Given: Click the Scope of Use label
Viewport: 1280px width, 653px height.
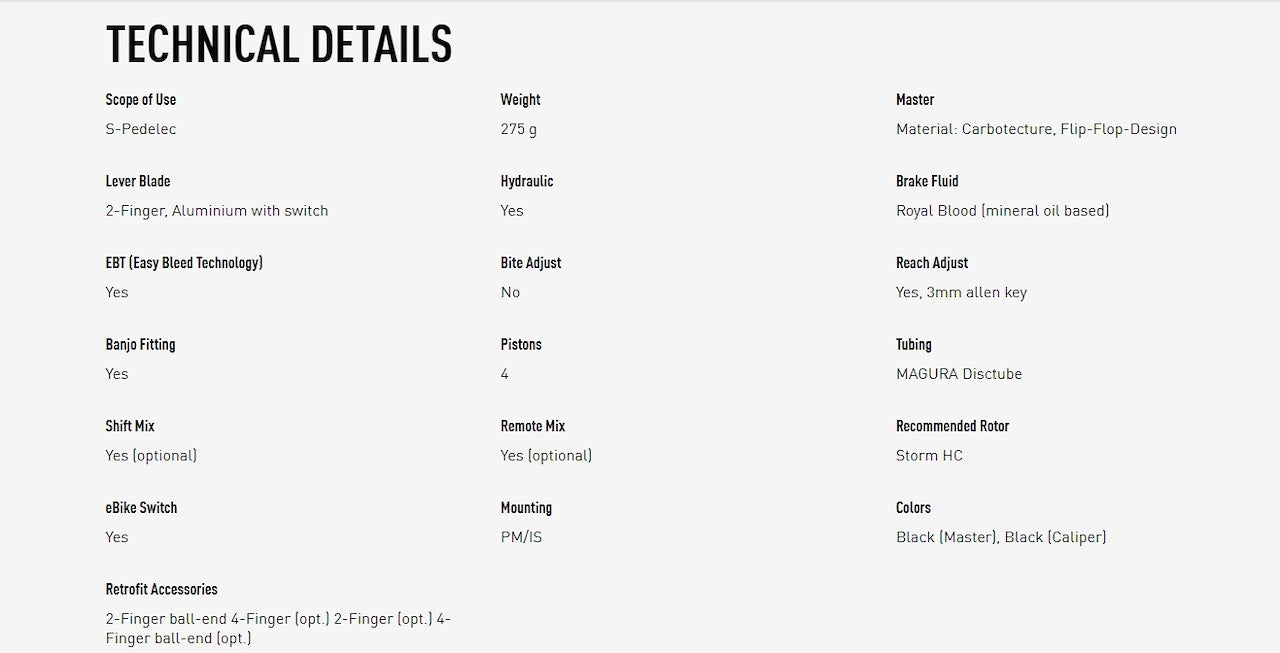Looking at the screenshot, I should tap(141, 100).
